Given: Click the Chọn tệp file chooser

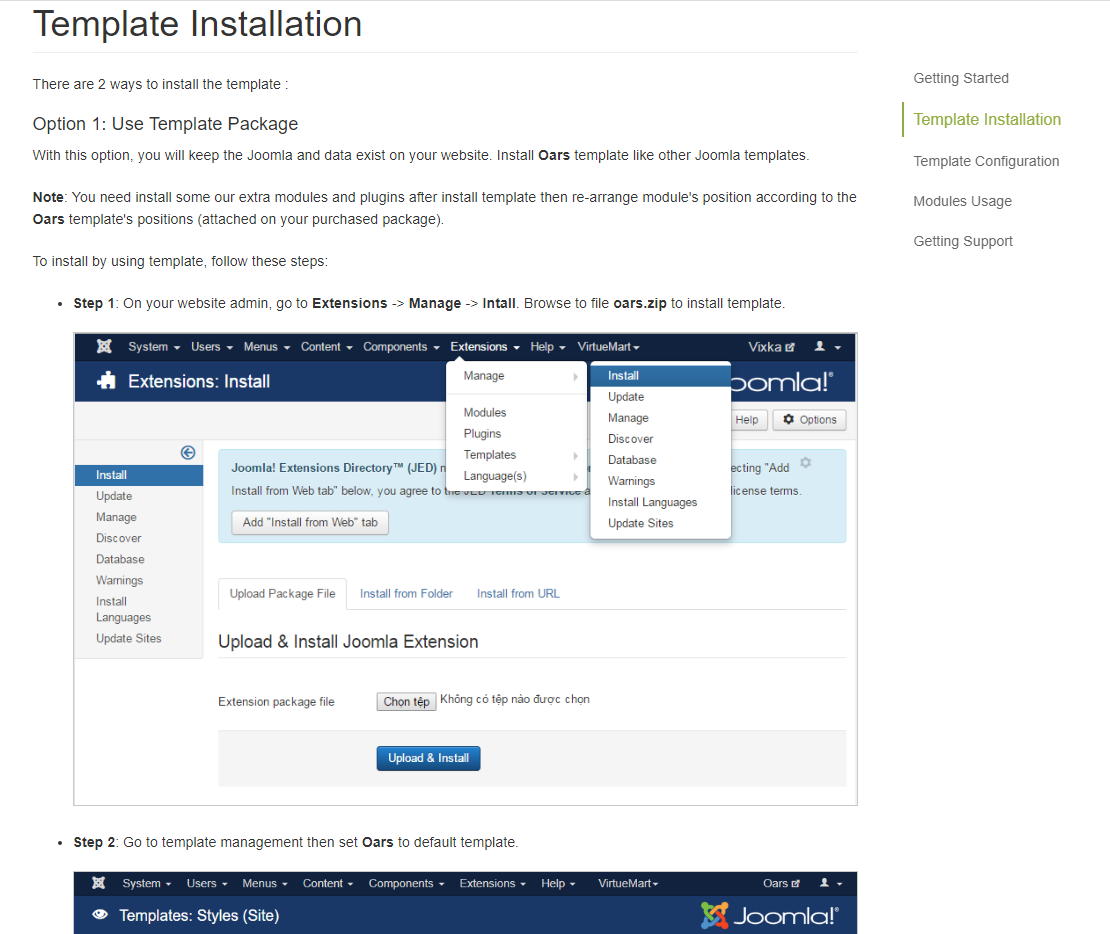Looking at the screenshot, I should point(406,701).
